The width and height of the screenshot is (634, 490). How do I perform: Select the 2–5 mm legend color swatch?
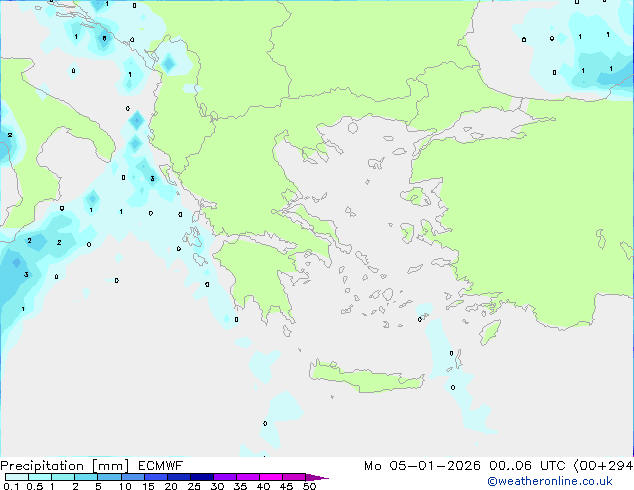86,477
